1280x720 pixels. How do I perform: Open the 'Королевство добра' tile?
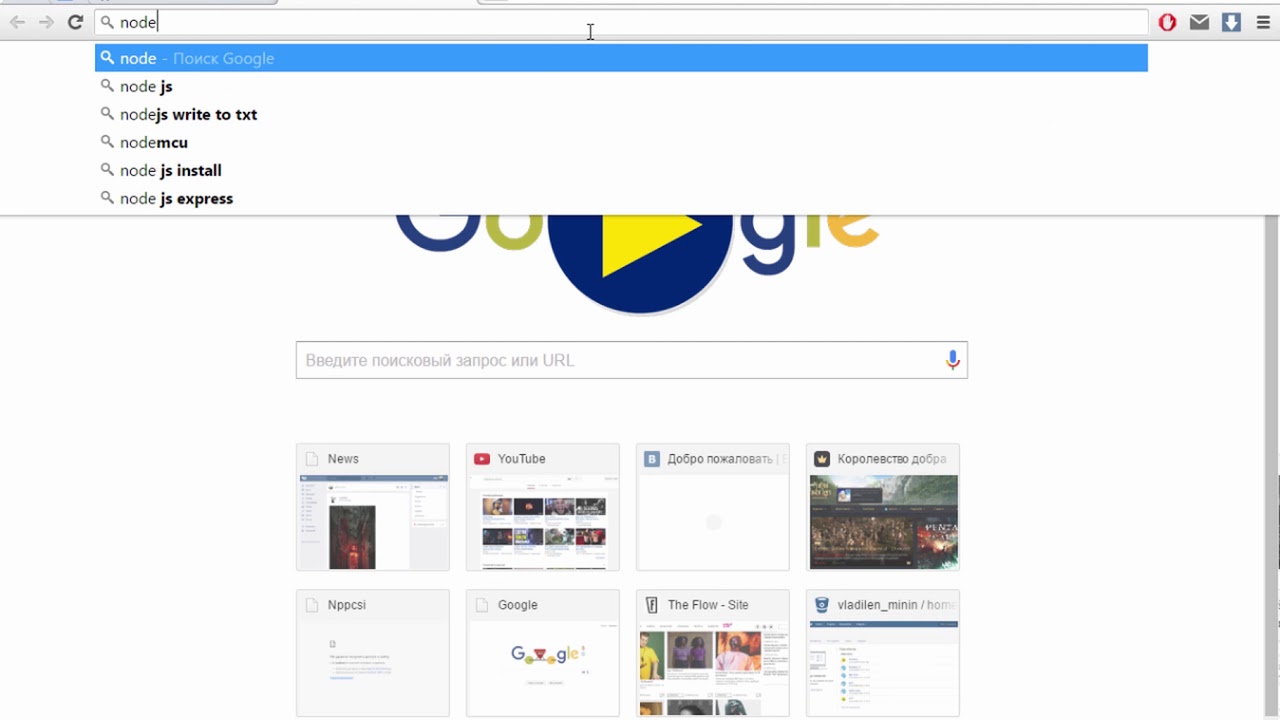pyautogui.click(x=883, y=507)
